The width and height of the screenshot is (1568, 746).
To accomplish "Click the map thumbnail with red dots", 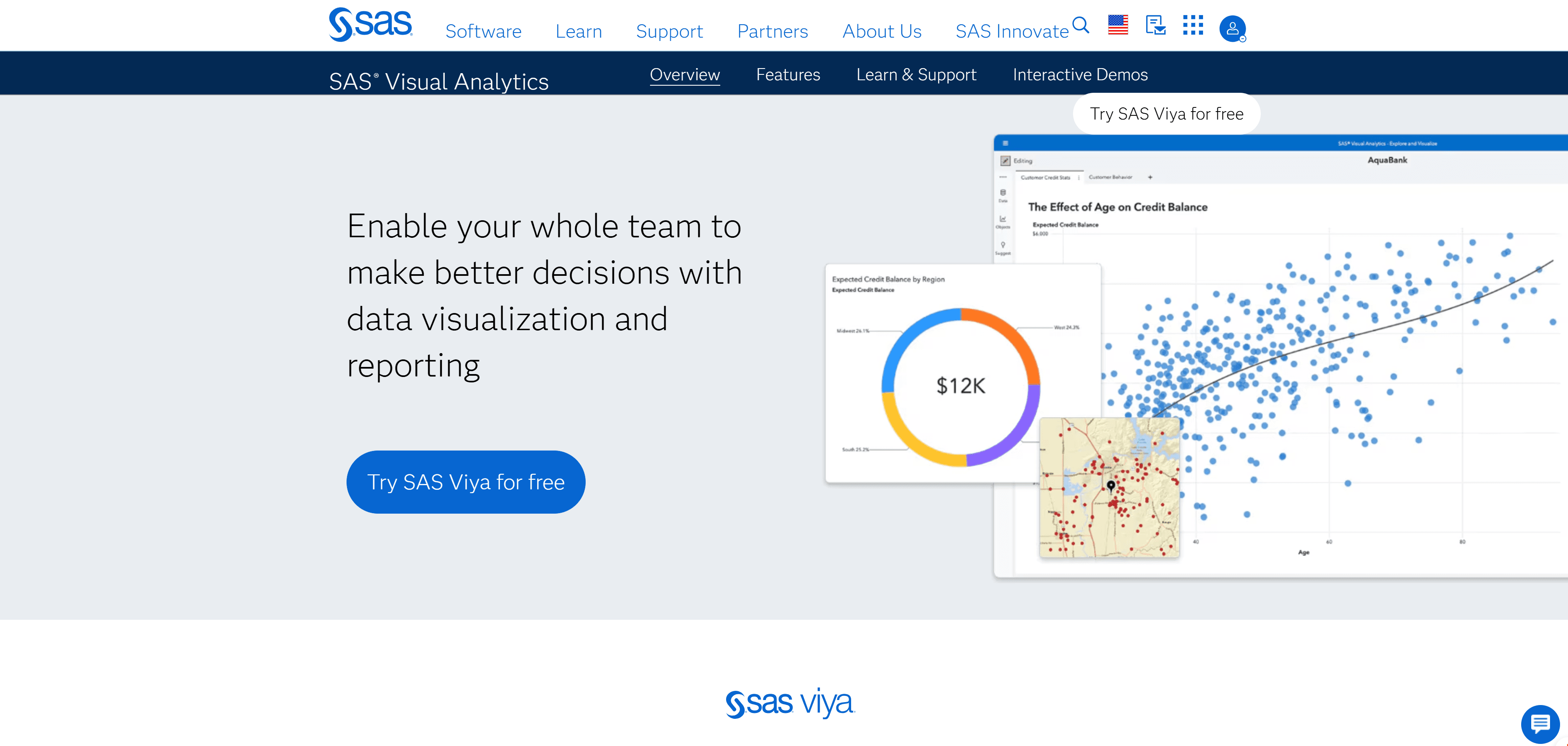I will click(1110, 487).
